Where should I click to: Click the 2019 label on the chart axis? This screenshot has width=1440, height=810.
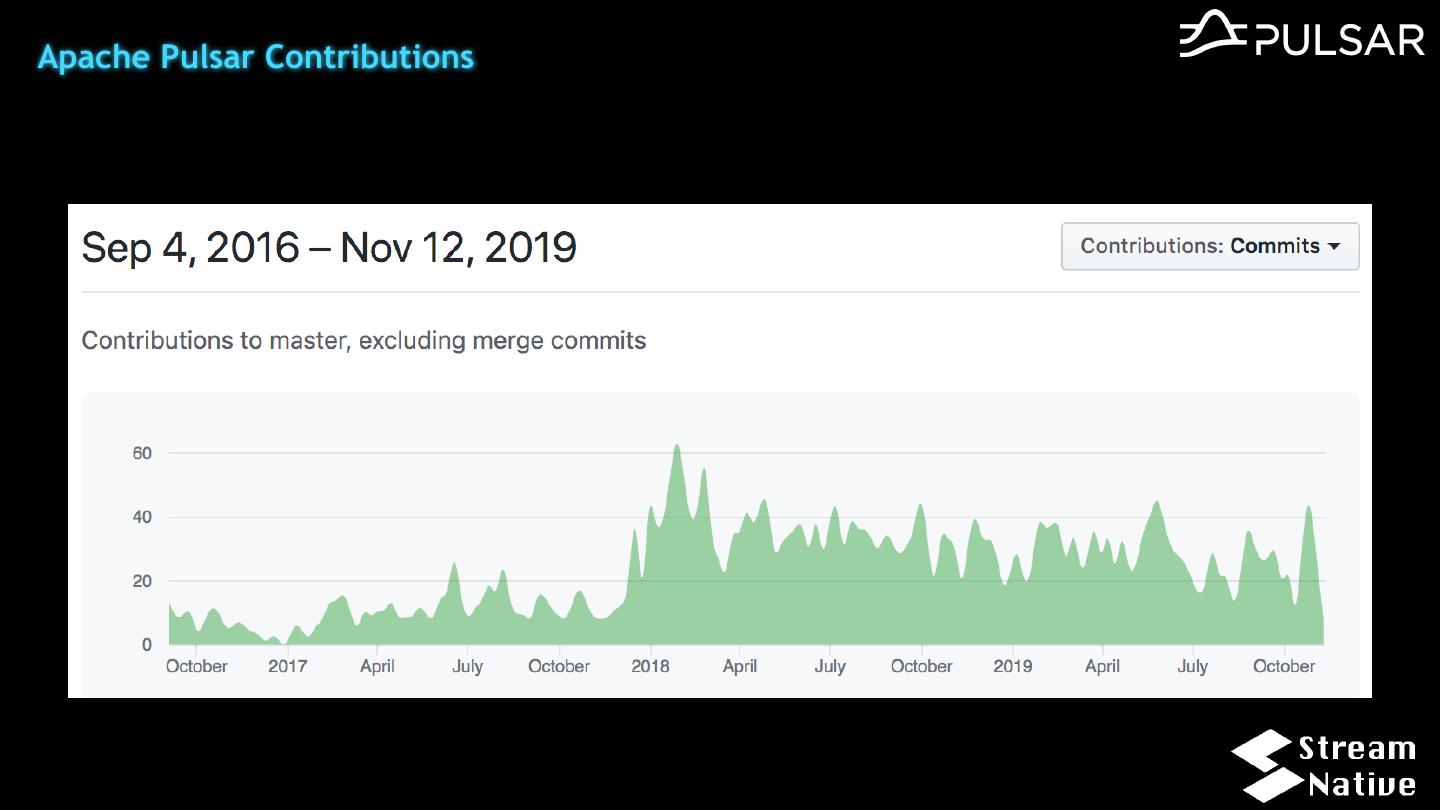tap(1013, 666)
